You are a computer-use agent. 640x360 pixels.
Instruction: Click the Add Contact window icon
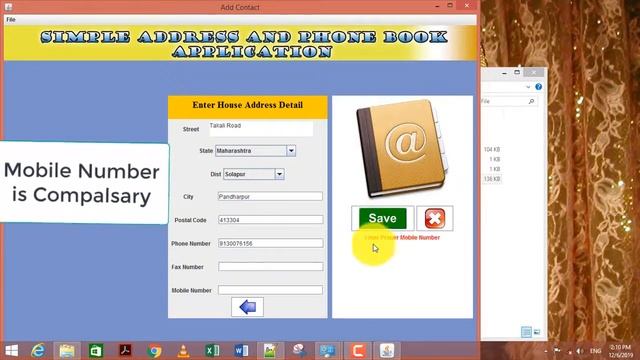coord(8,7)
